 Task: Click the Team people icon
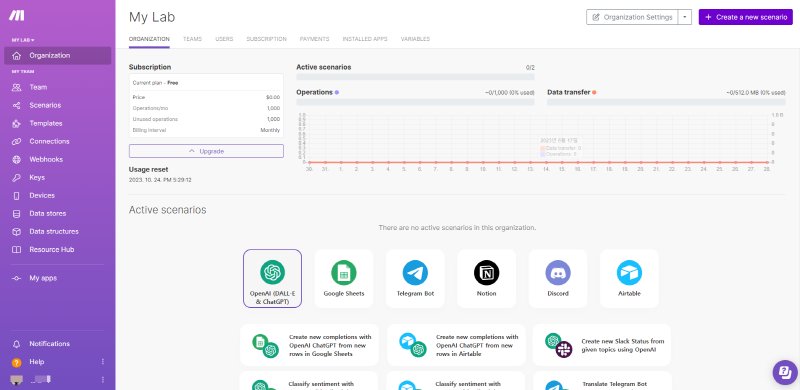point(17,87)
